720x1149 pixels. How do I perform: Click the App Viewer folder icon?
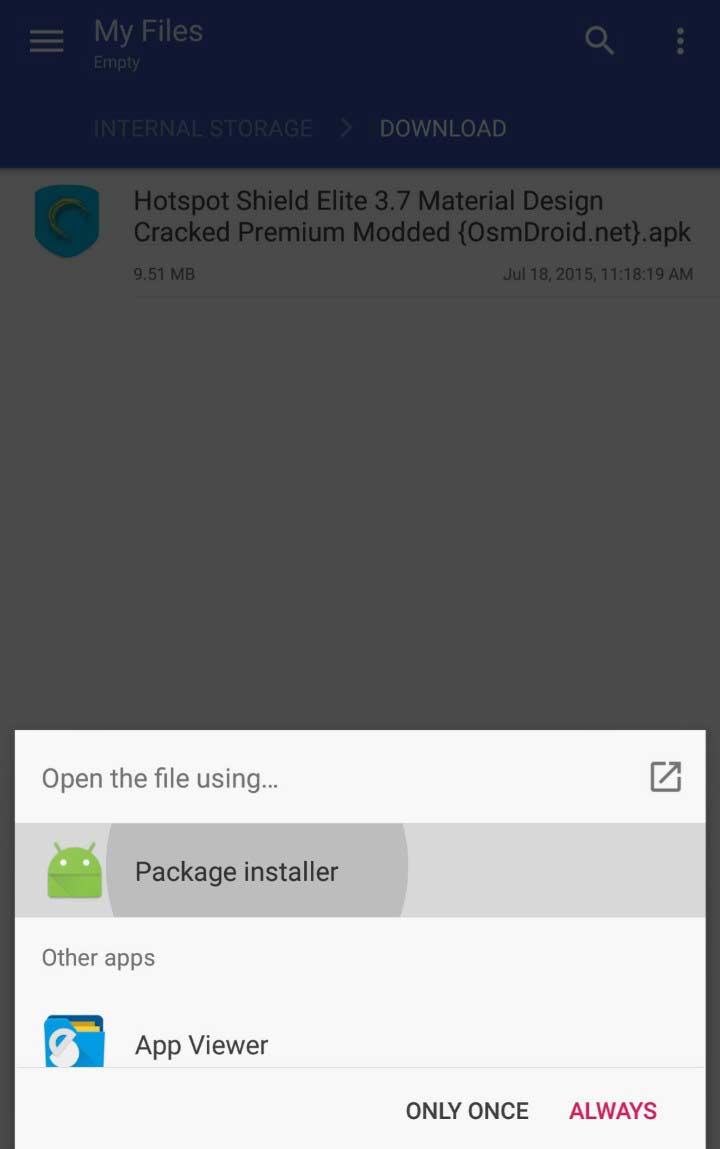74,1041
